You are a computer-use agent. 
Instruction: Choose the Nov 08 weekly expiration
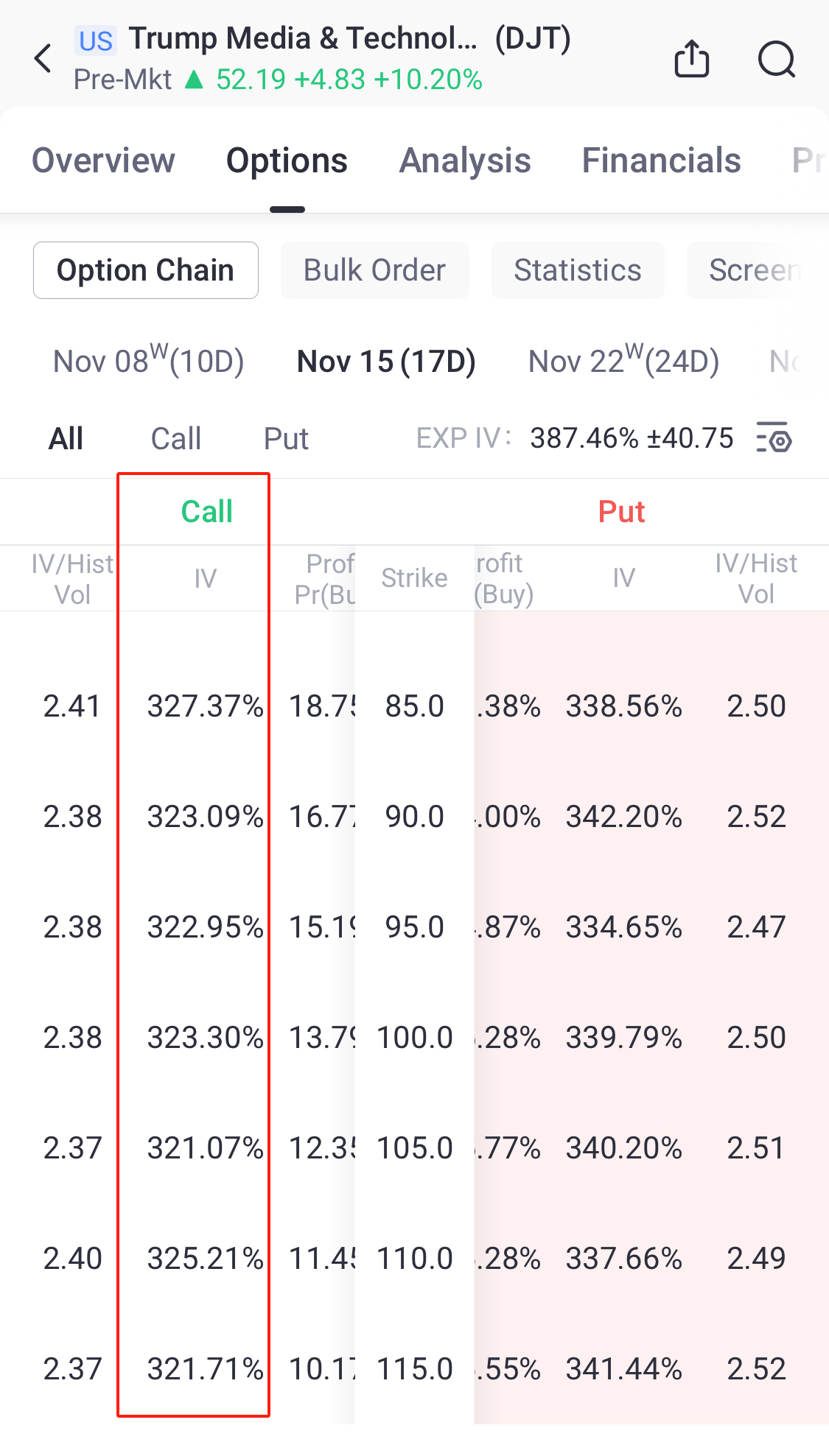(148, 361)
